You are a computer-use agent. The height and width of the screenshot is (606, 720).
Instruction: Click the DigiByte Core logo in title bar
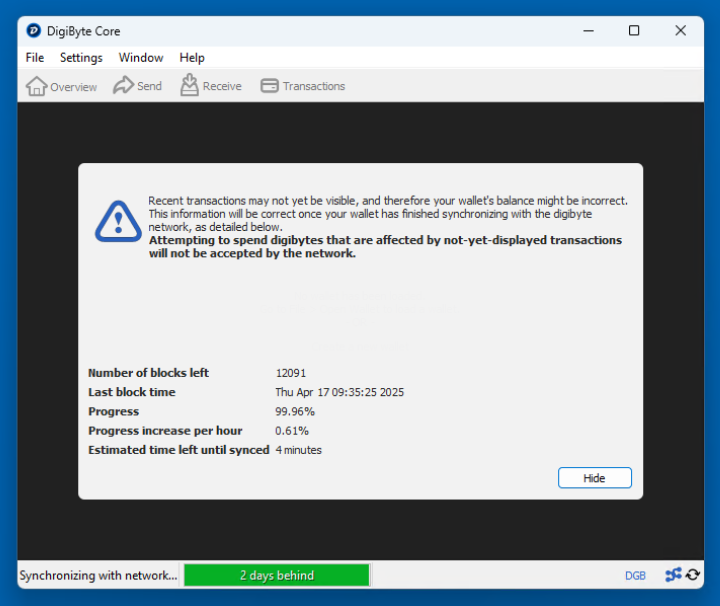coord(34,31)
